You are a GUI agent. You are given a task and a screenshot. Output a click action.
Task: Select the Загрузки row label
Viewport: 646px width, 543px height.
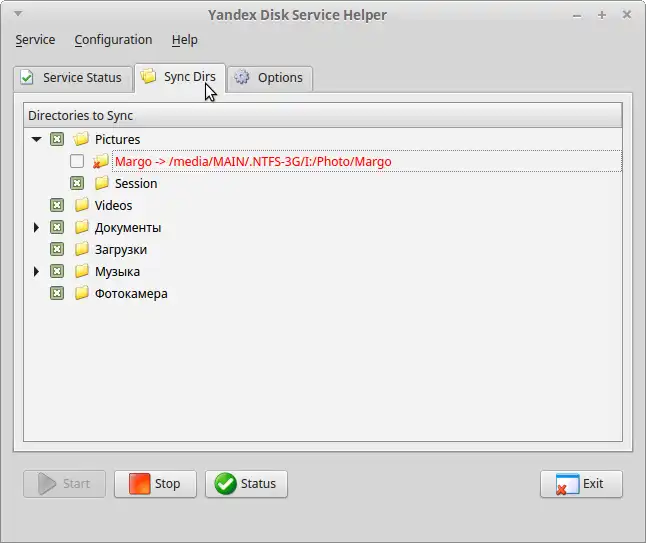(x=121, y=250)
